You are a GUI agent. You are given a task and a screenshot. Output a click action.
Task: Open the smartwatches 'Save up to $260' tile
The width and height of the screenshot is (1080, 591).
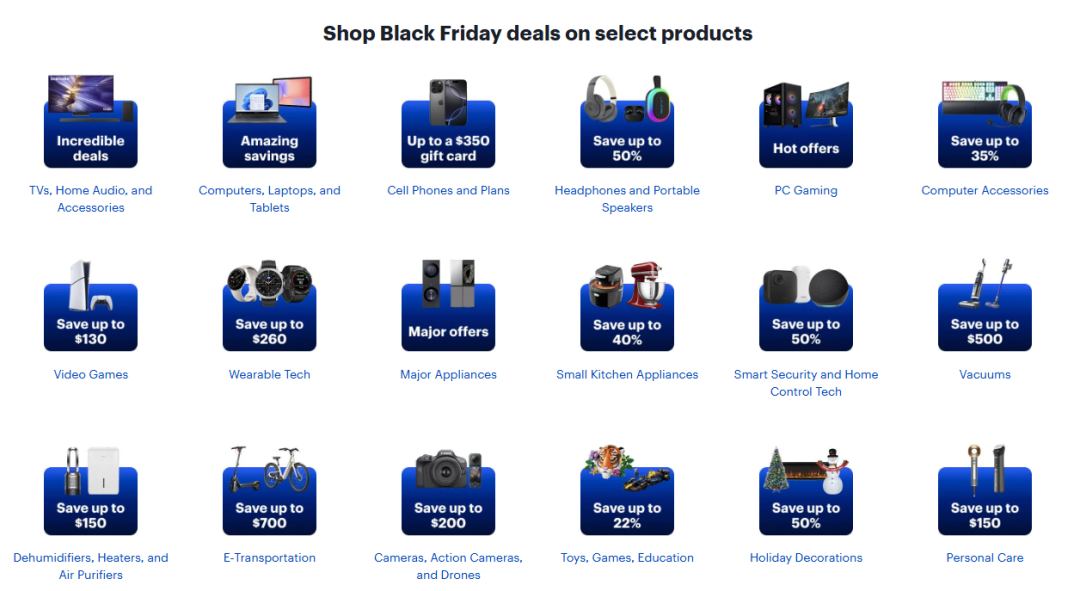[269, 308]
